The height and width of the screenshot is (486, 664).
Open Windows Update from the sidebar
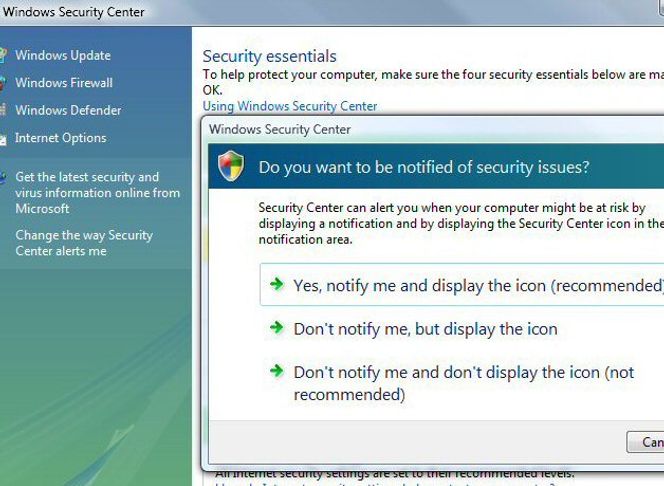[x=63, y=55]
